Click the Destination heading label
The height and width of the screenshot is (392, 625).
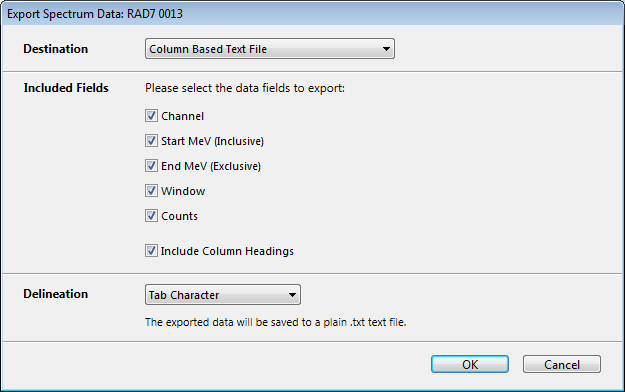click(56, 49)
